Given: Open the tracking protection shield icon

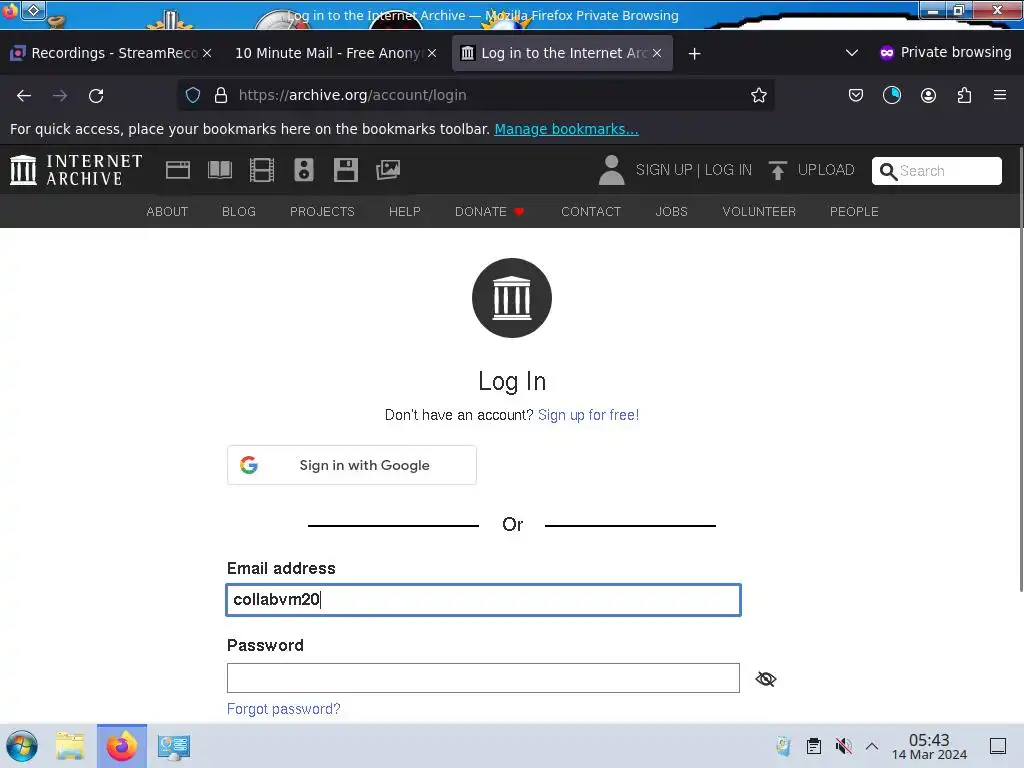Looking at the screenshot, I should point(193,95).
